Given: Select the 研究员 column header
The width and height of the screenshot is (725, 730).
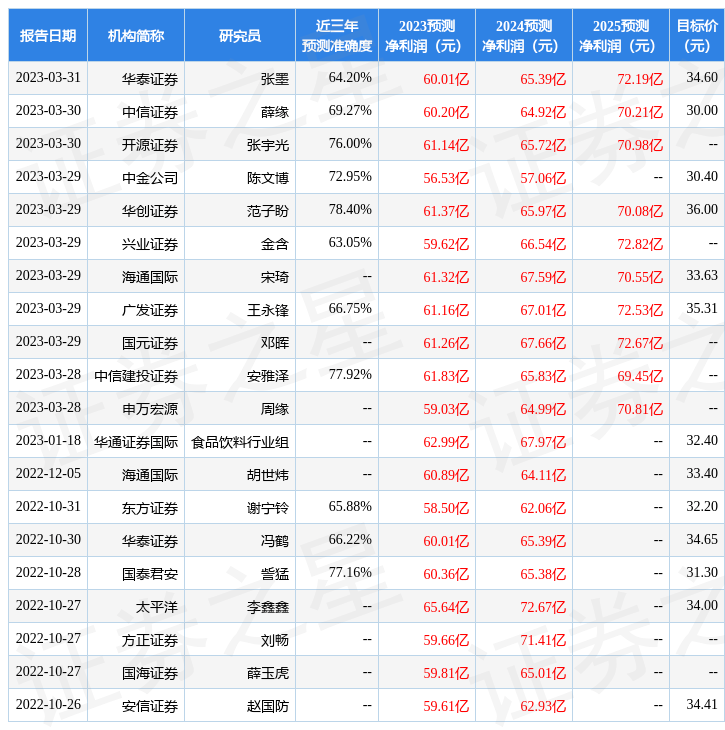Looking at the screenshot, I should (x=240, y=35).
